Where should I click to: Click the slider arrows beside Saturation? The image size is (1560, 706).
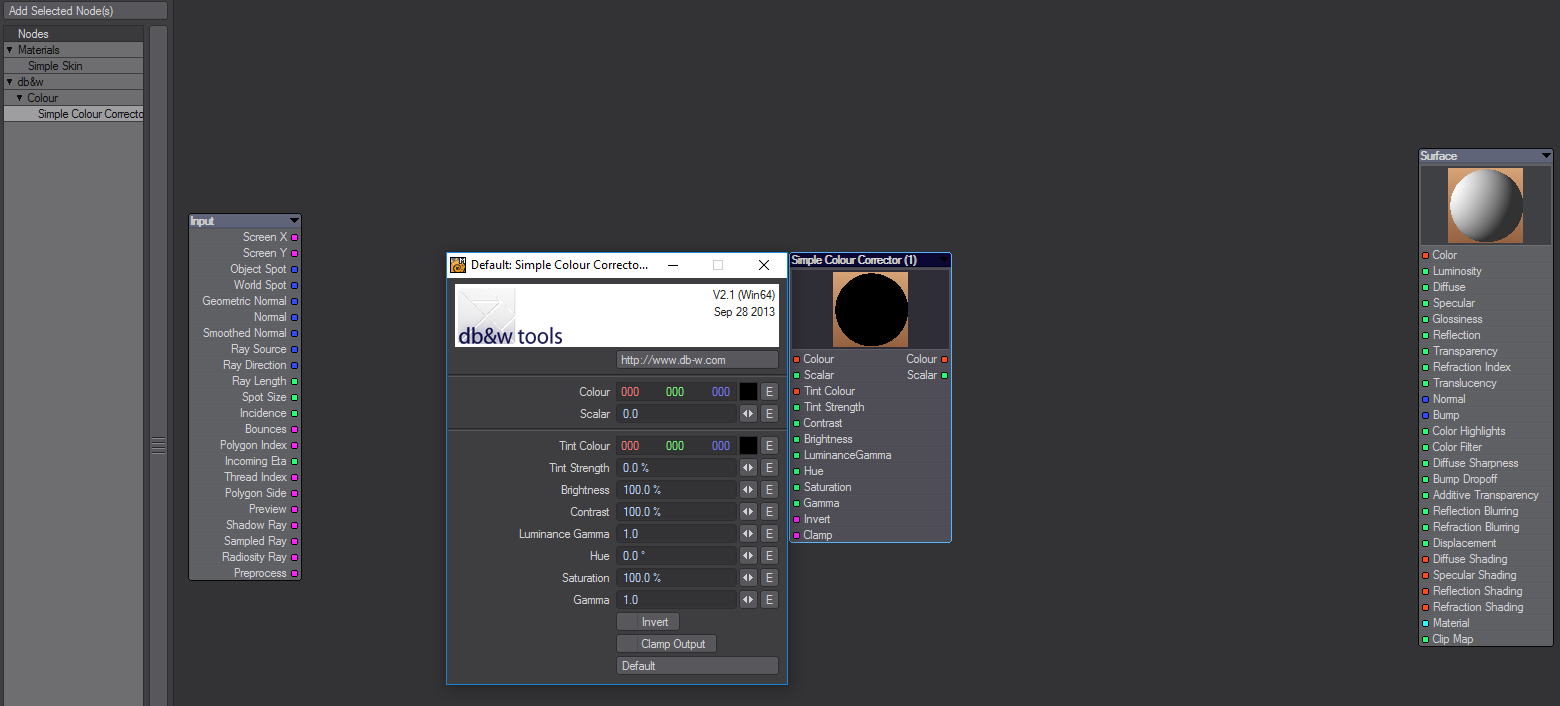(747, 578)
